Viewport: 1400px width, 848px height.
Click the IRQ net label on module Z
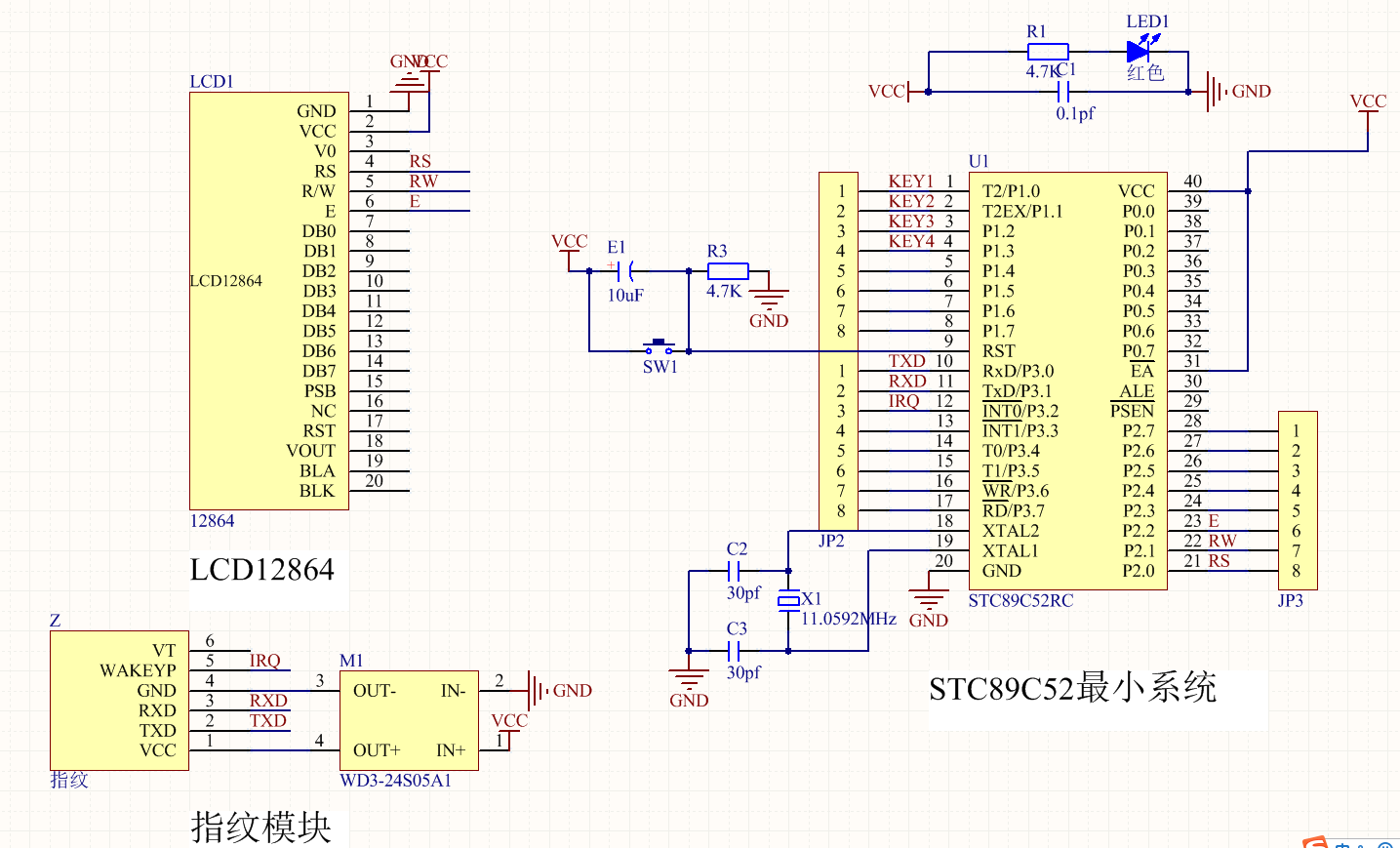265,661
